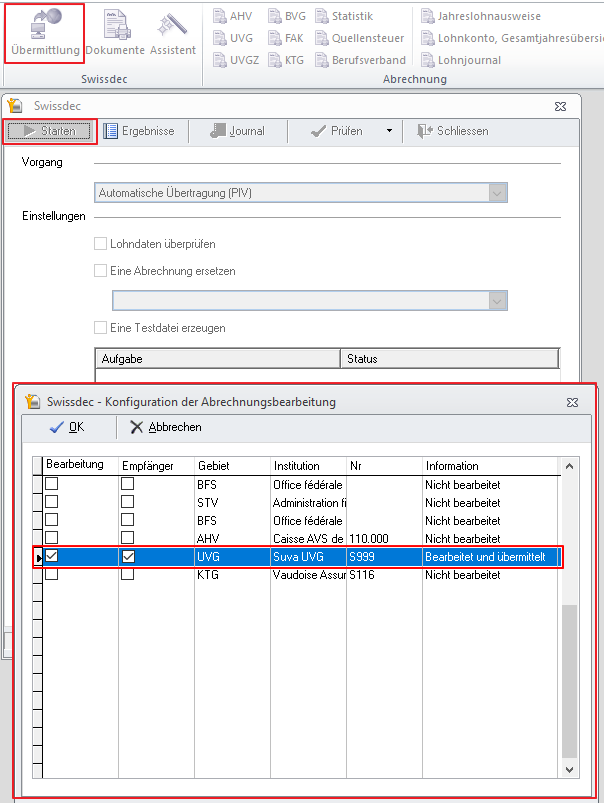Screen dimensions: 604x803
Task: Click the Übermittlung icon in ribbon
Action: pos(44,33)
